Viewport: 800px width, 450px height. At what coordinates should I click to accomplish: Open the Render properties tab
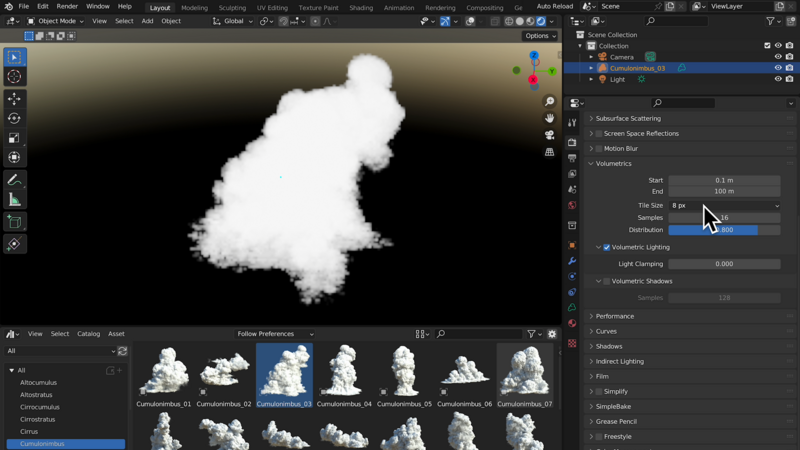tap(572, 142)
